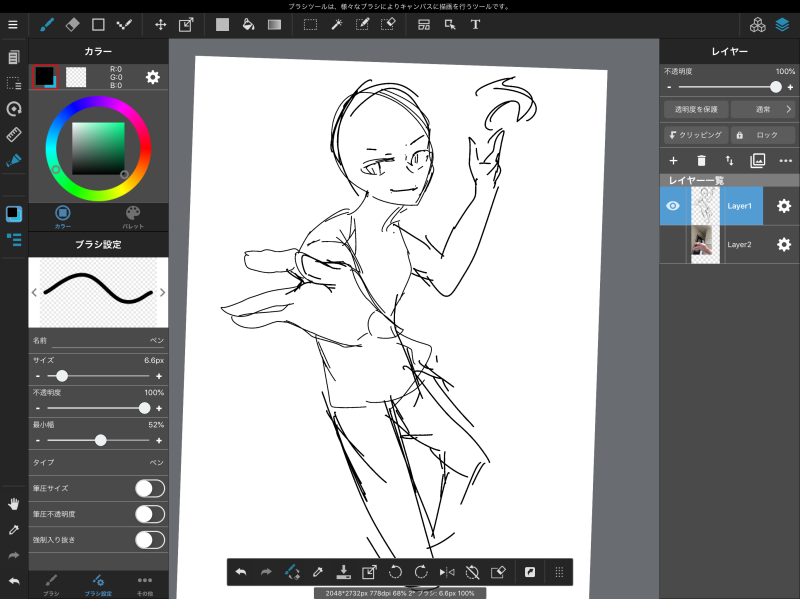Viewport: 800px width, 599px height.
Task: Turn on the 強制入り抜き switch
Action: [x=149, y=540]
